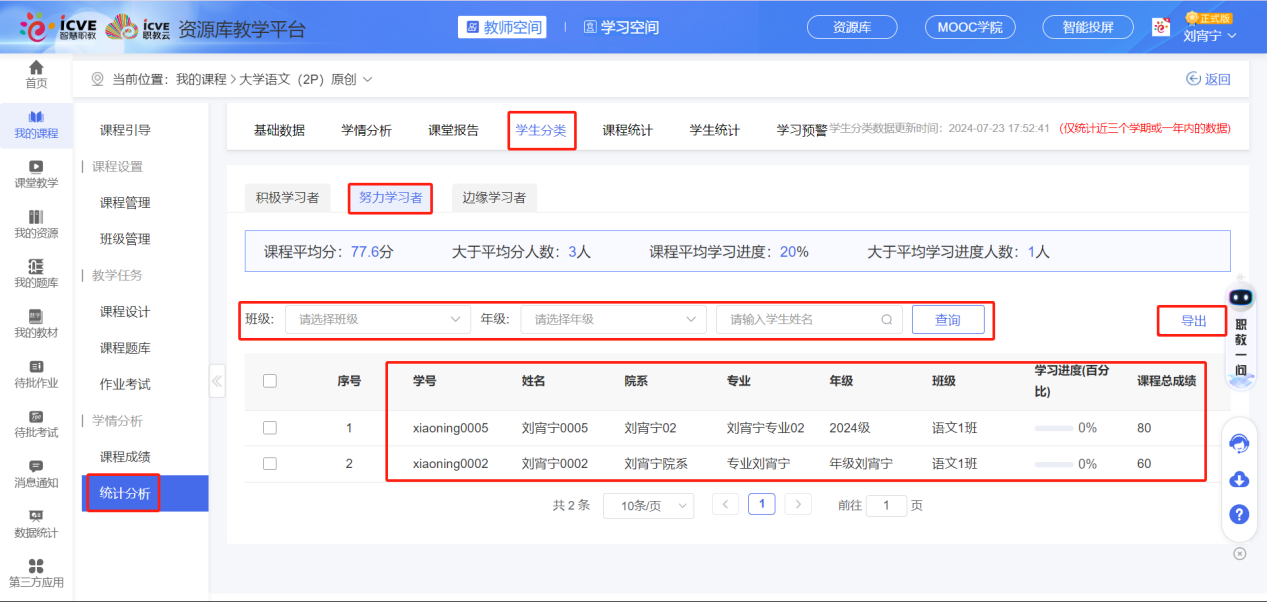Tick the select-all checkbox in table header
1267x602 pixels.
point(269,380)
